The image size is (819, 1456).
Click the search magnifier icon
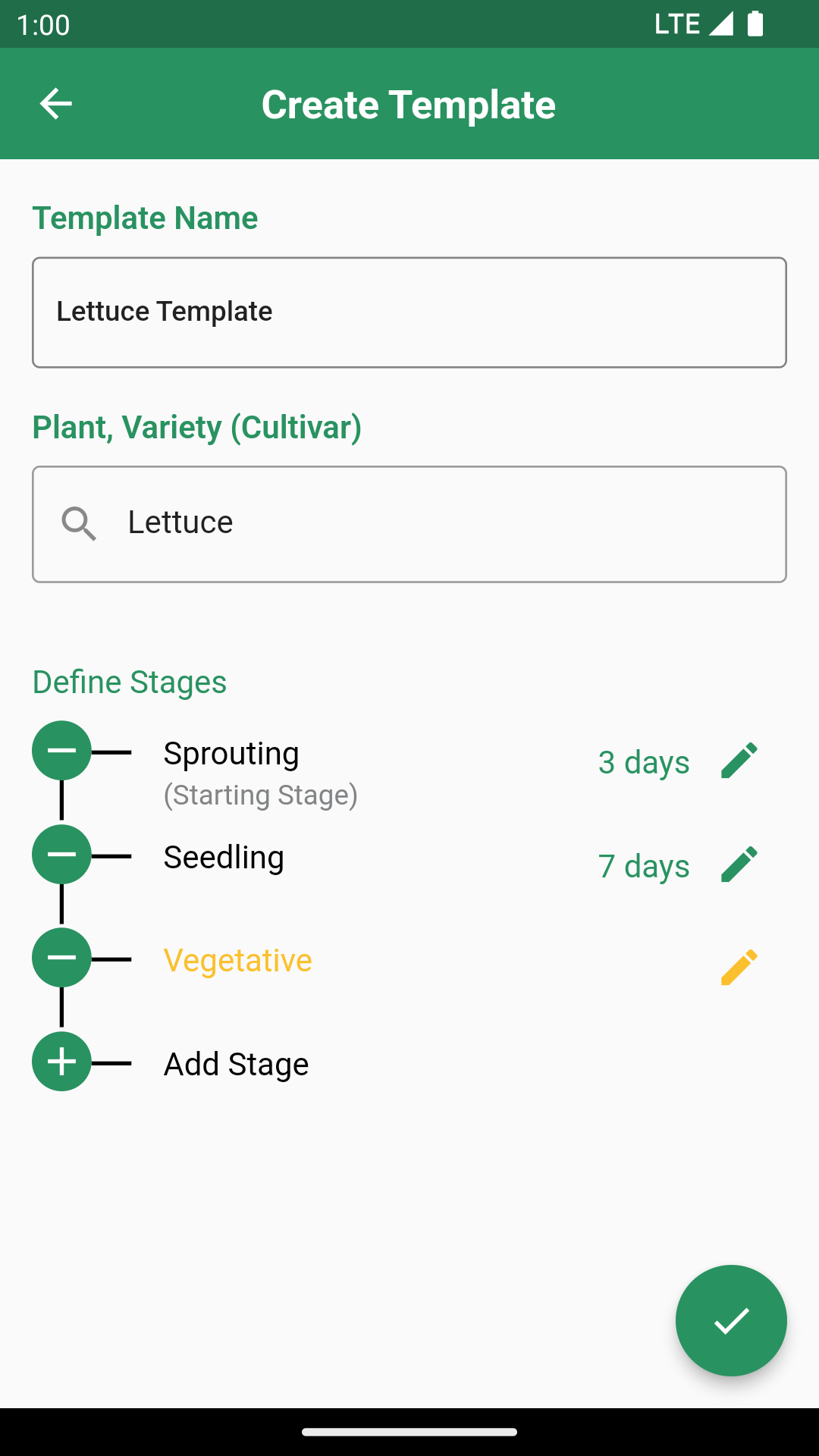[79, 524]
